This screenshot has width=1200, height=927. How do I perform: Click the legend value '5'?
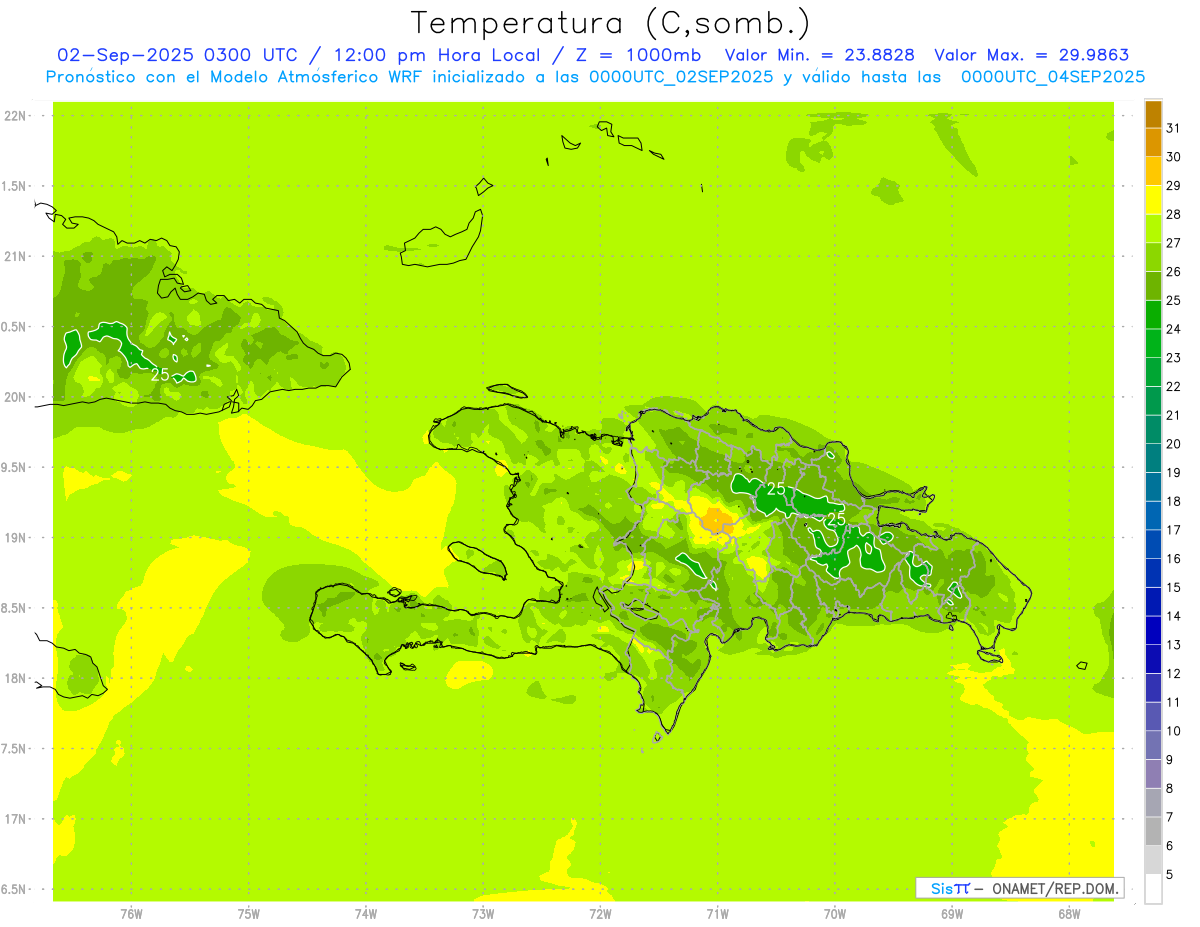point(1171,874)
